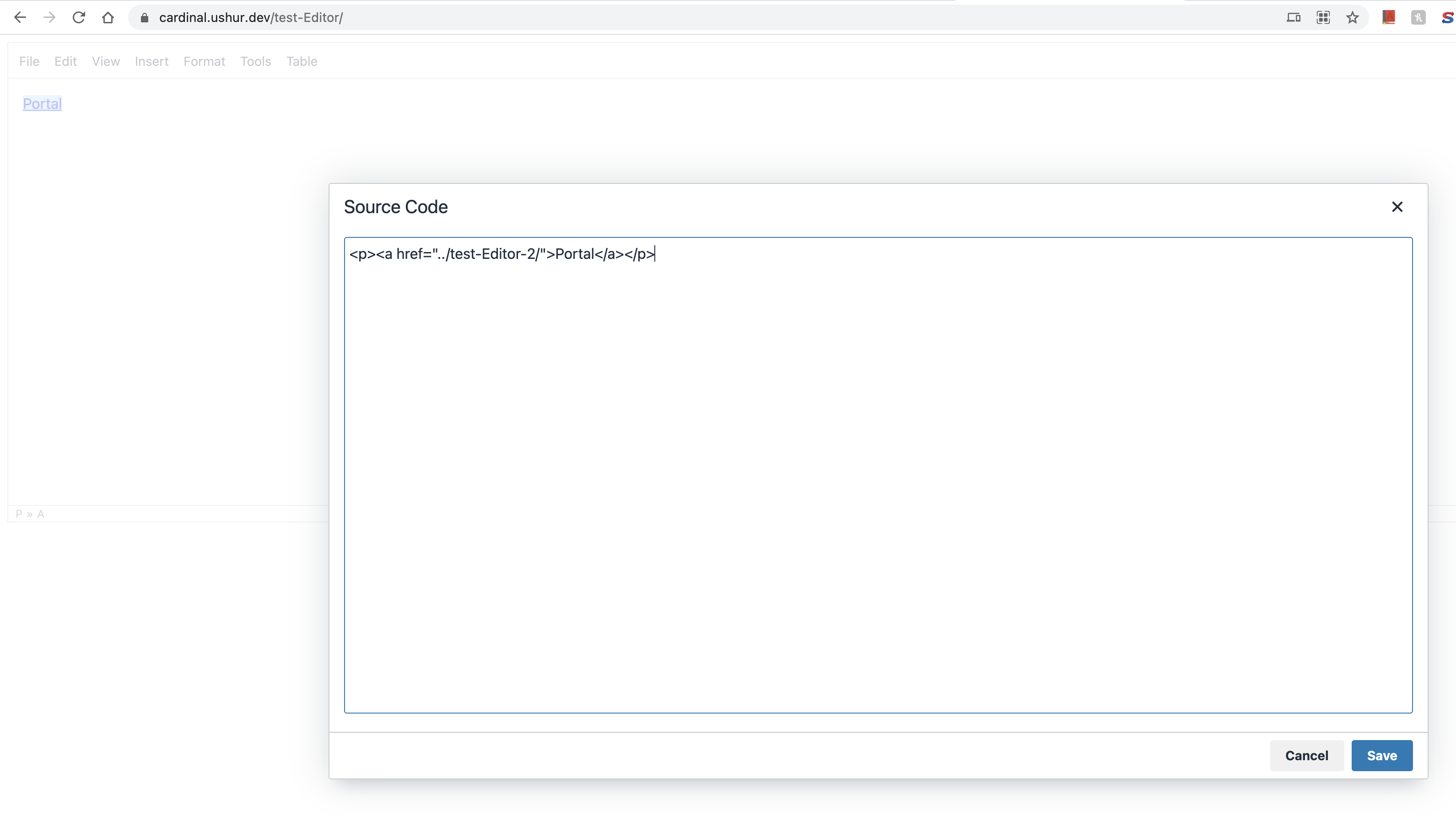Open the Insert menu

151,61
